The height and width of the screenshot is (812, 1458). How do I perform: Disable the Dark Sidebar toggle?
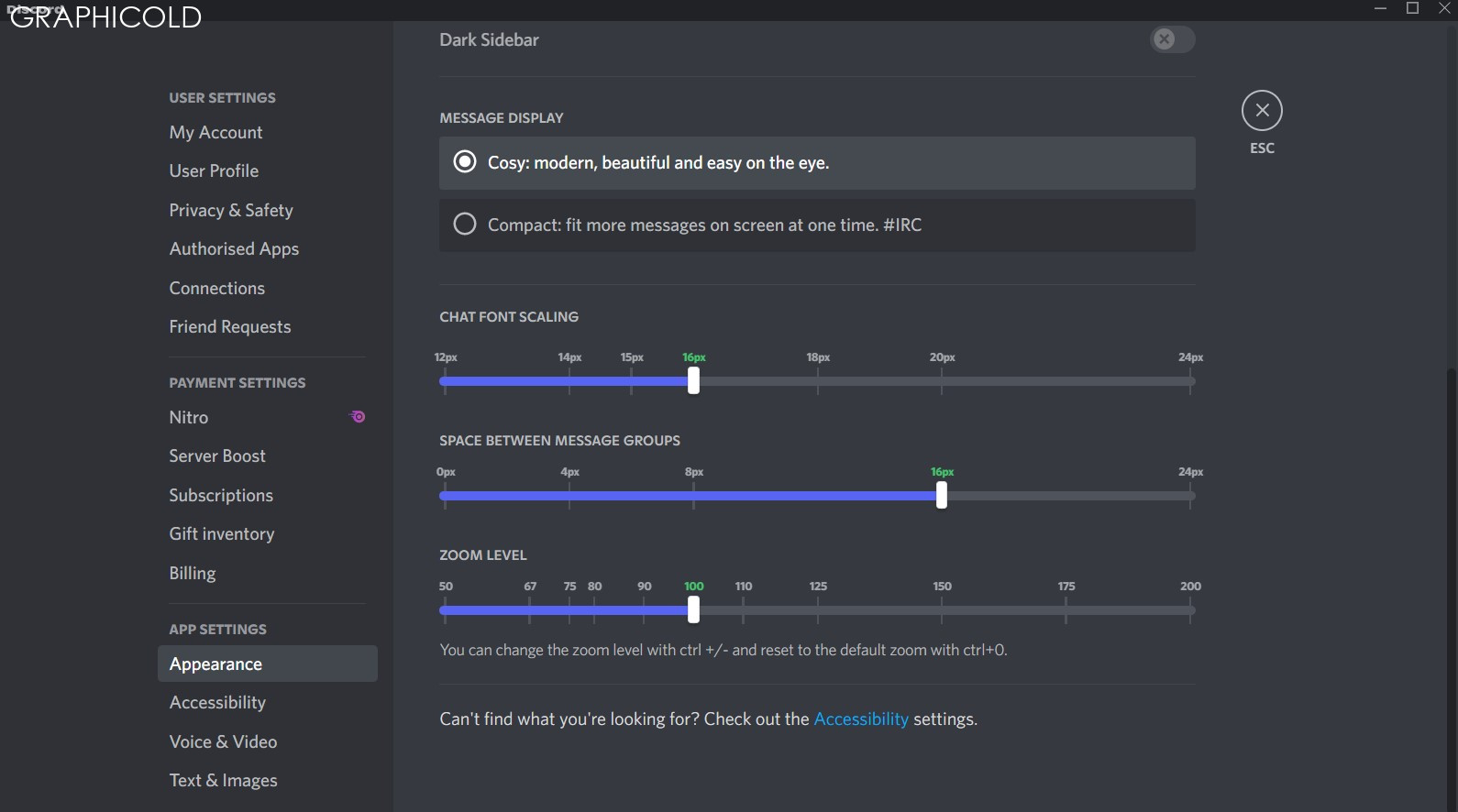pos(1172,39)
